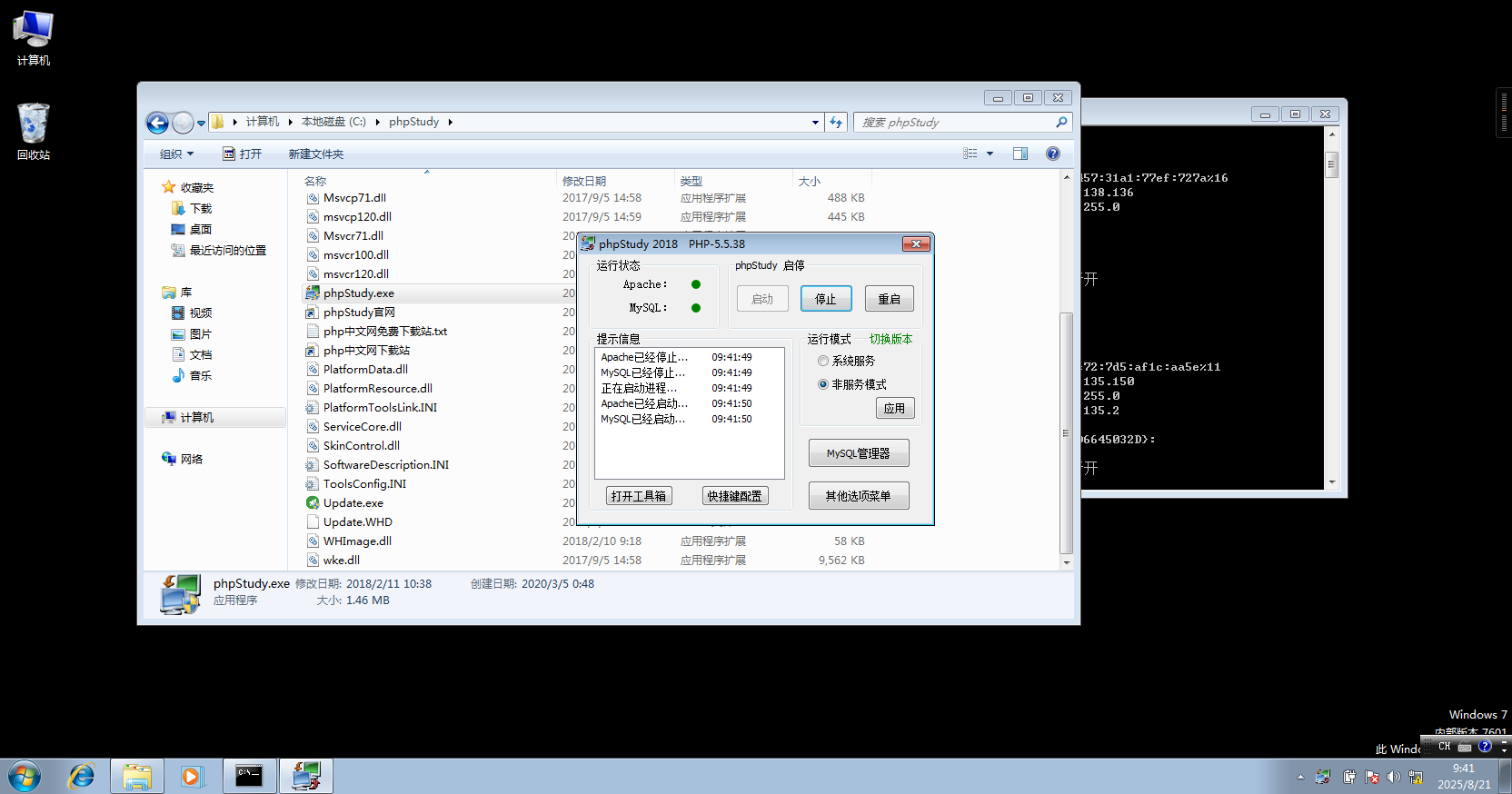The image size is (1512, 794).
Task: Click the 应用 button for run mode
Action: [x=895, y=408]
